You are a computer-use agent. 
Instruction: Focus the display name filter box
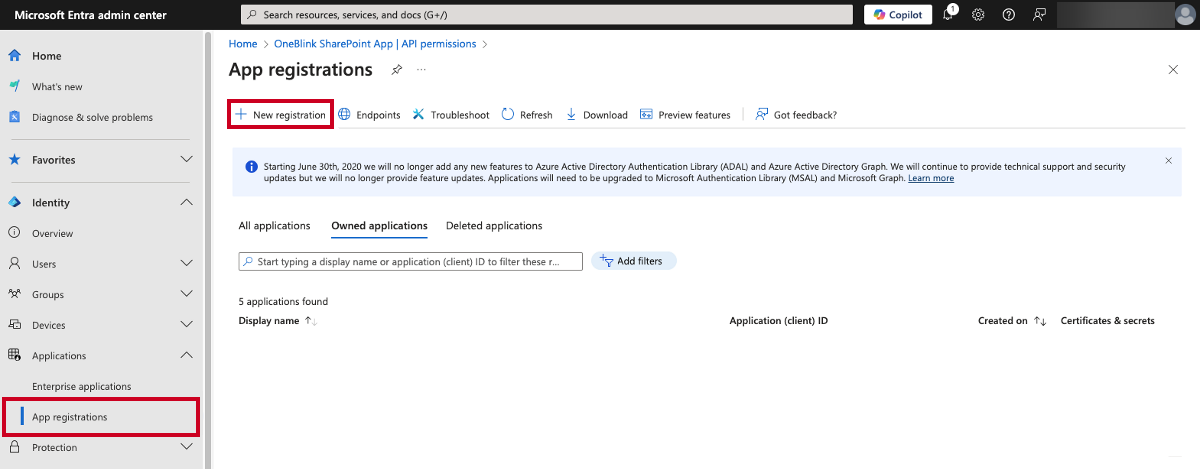point(411,261)
